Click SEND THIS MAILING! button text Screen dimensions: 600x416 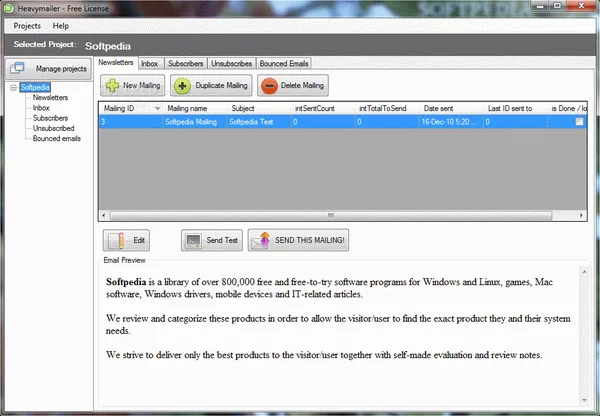310,240
